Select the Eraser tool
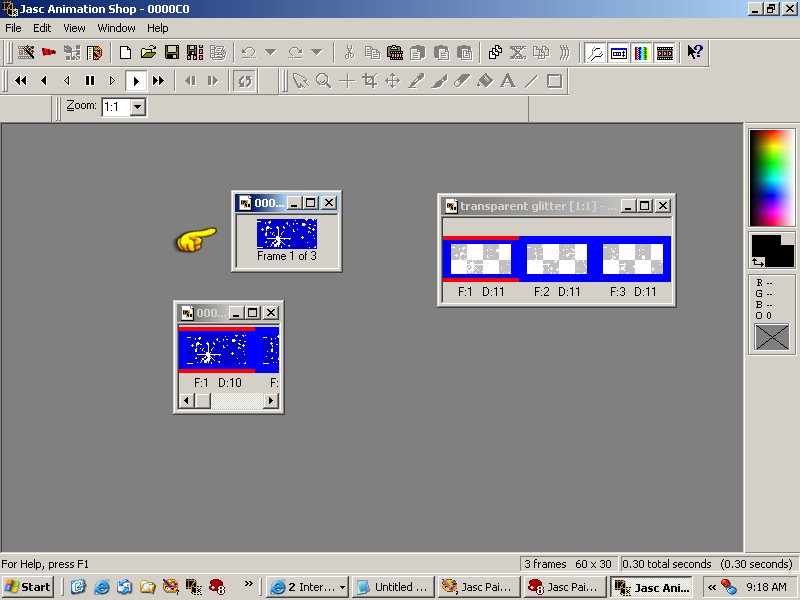The image size is (800, 600). point(462,81)
